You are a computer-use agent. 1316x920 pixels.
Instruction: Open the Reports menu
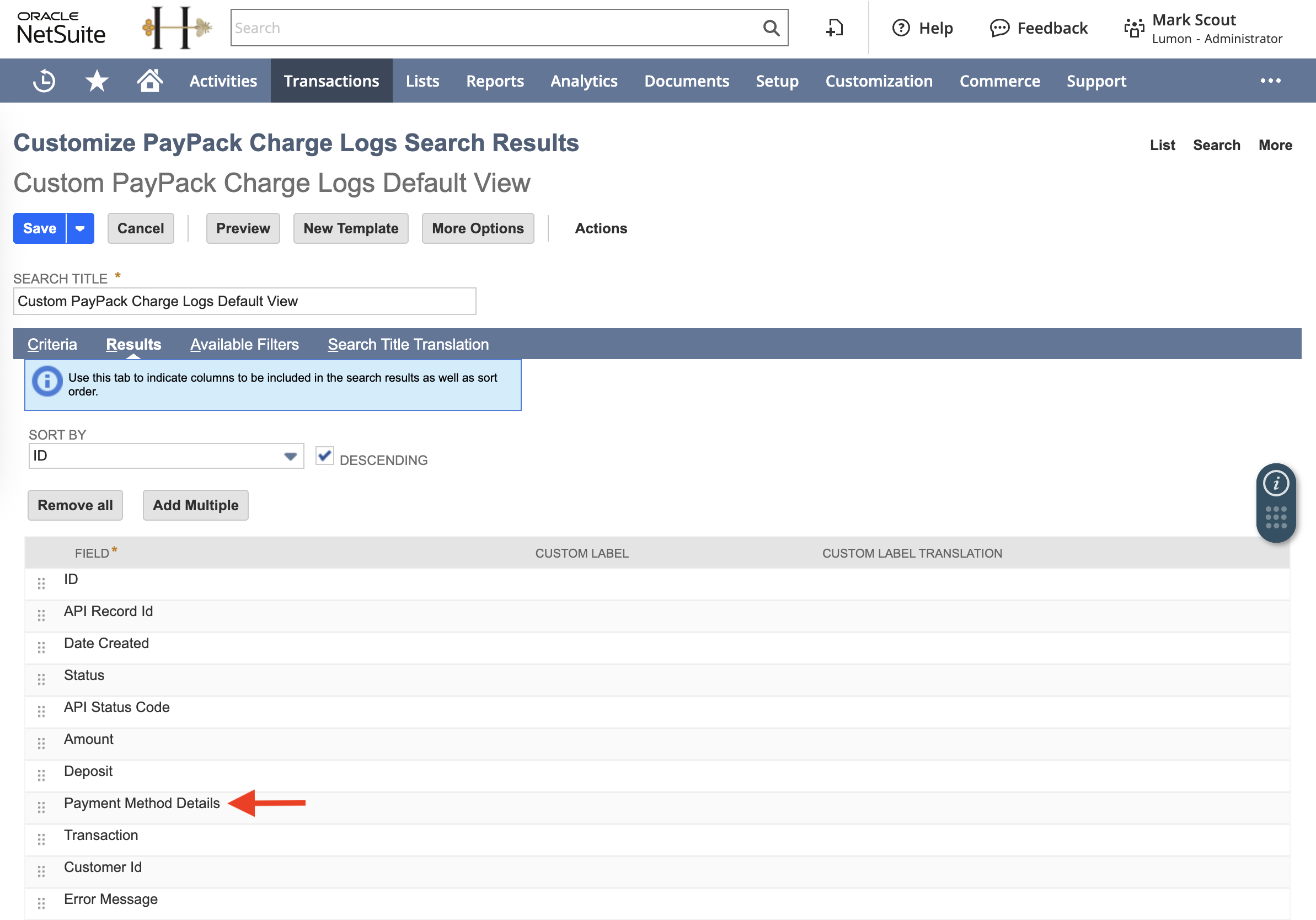click(x=495, y=81)
